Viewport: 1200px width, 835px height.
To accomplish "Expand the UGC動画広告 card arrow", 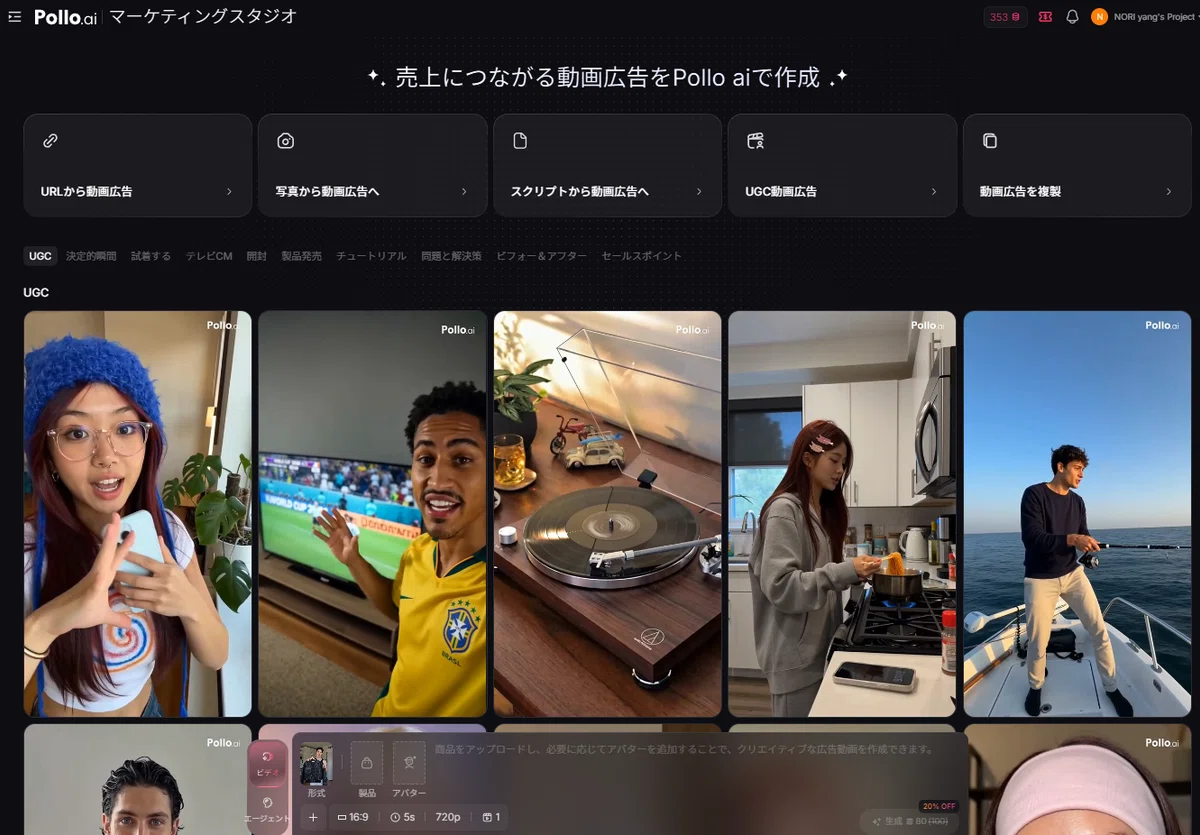I will pos(934,191).
